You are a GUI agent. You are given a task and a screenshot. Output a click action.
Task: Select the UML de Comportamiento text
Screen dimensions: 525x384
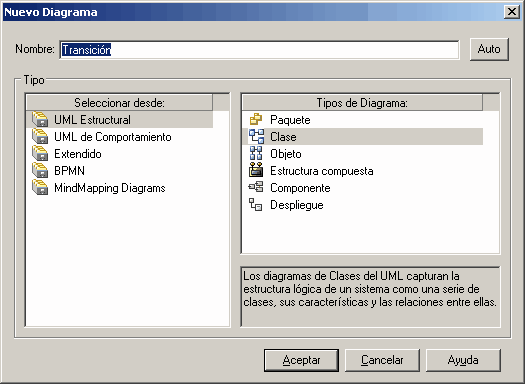click(x=113, y=137)
